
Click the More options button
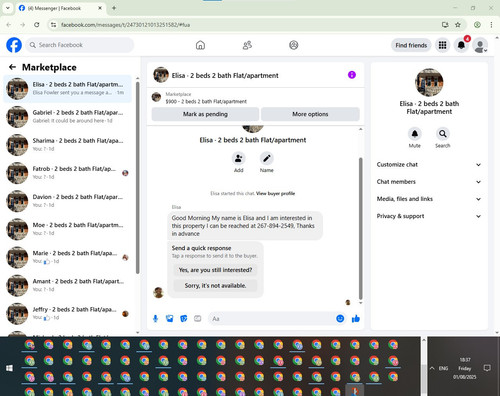310,114
